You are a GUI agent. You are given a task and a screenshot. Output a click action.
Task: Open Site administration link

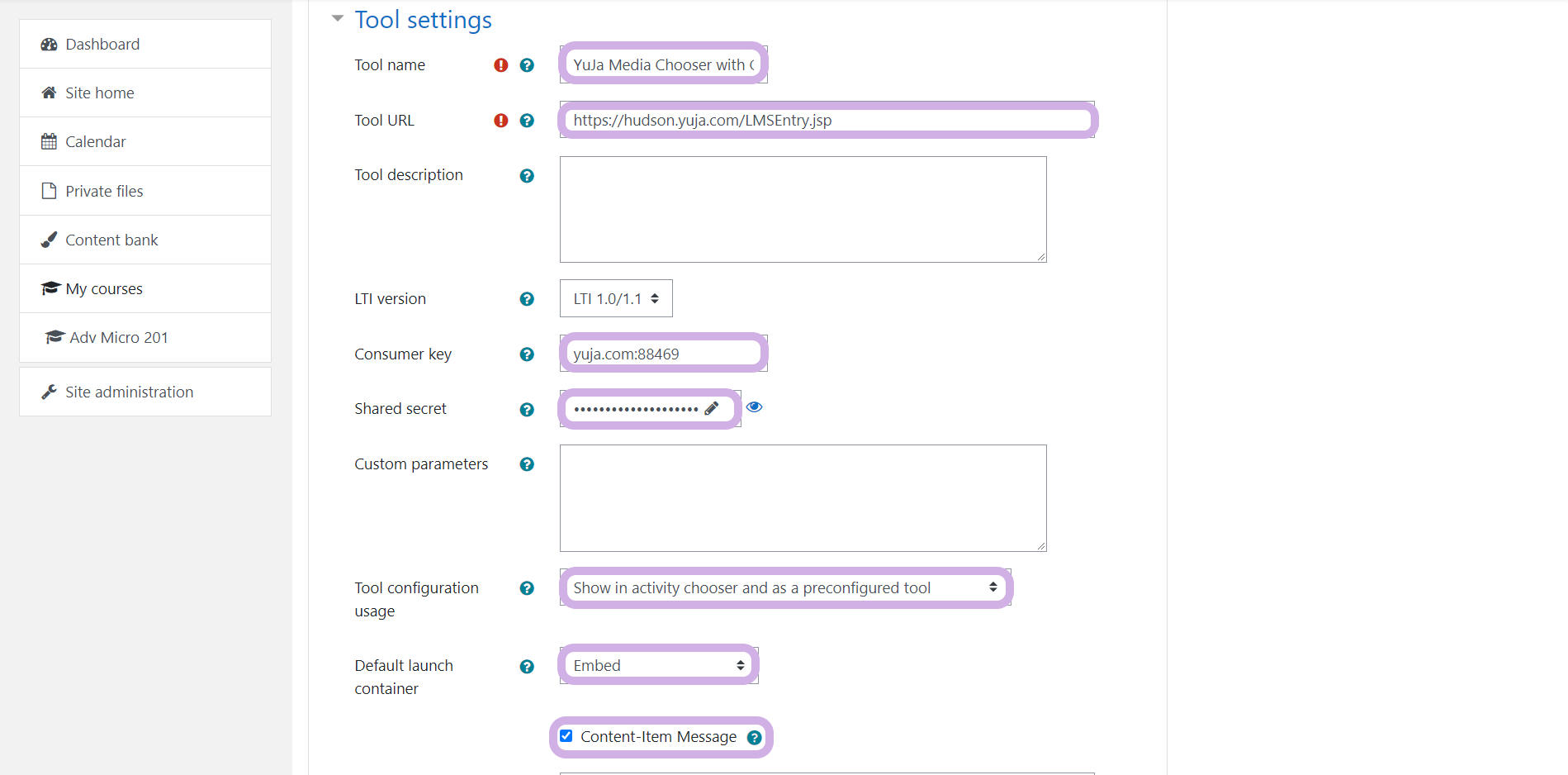coord(129,392)
